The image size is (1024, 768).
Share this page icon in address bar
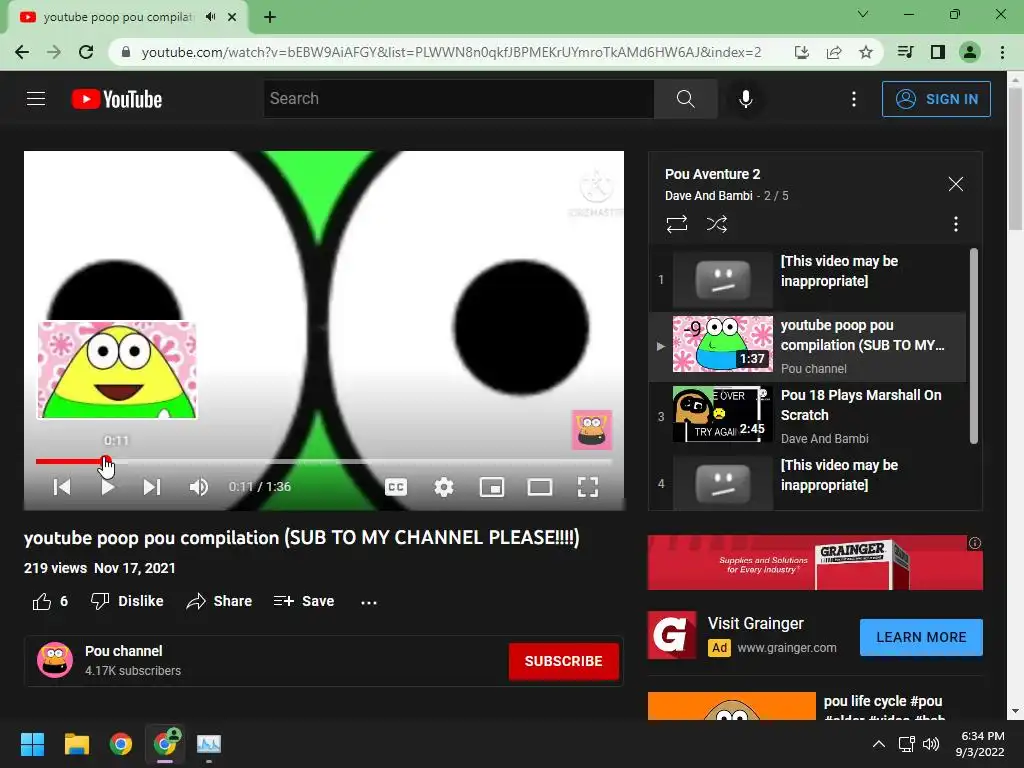pyautogui.click(x=833, y=52)
